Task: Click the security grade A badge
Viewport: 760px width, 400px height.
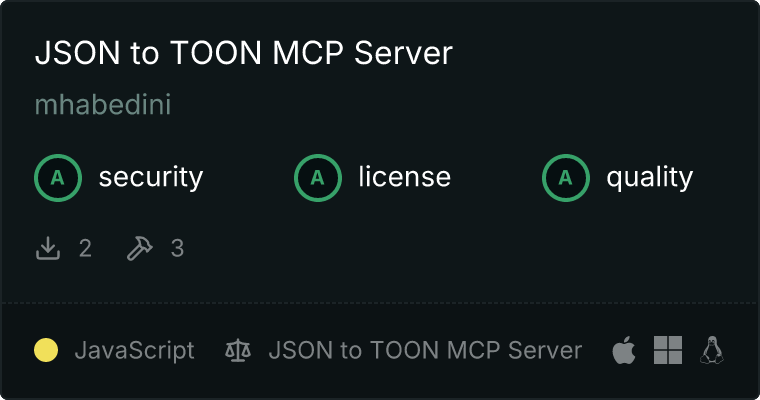Action: pyautogui.click(x=58, y=178)
